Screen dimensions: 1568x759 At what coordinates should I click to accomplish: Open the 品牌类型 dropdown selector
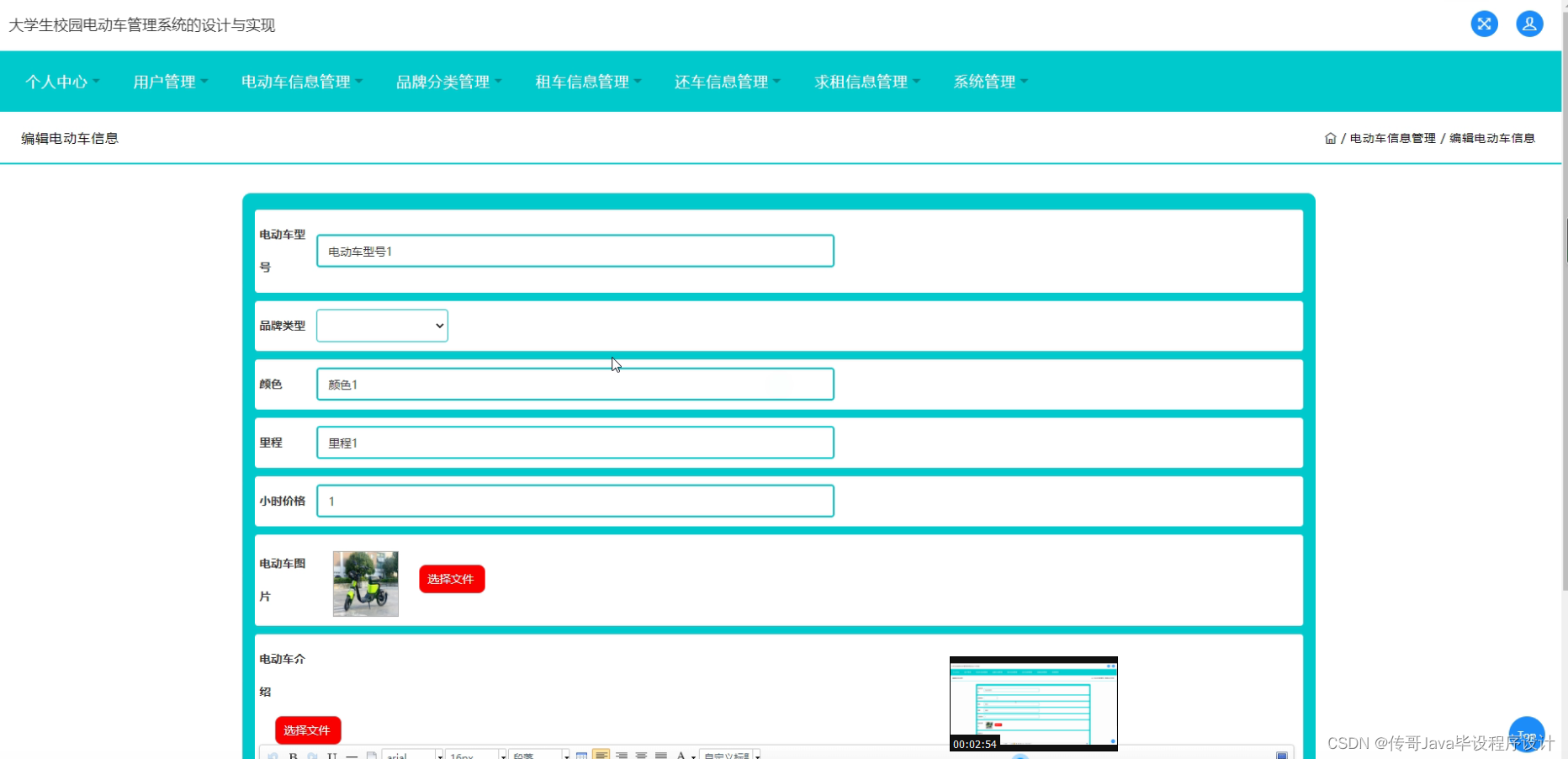381,326
